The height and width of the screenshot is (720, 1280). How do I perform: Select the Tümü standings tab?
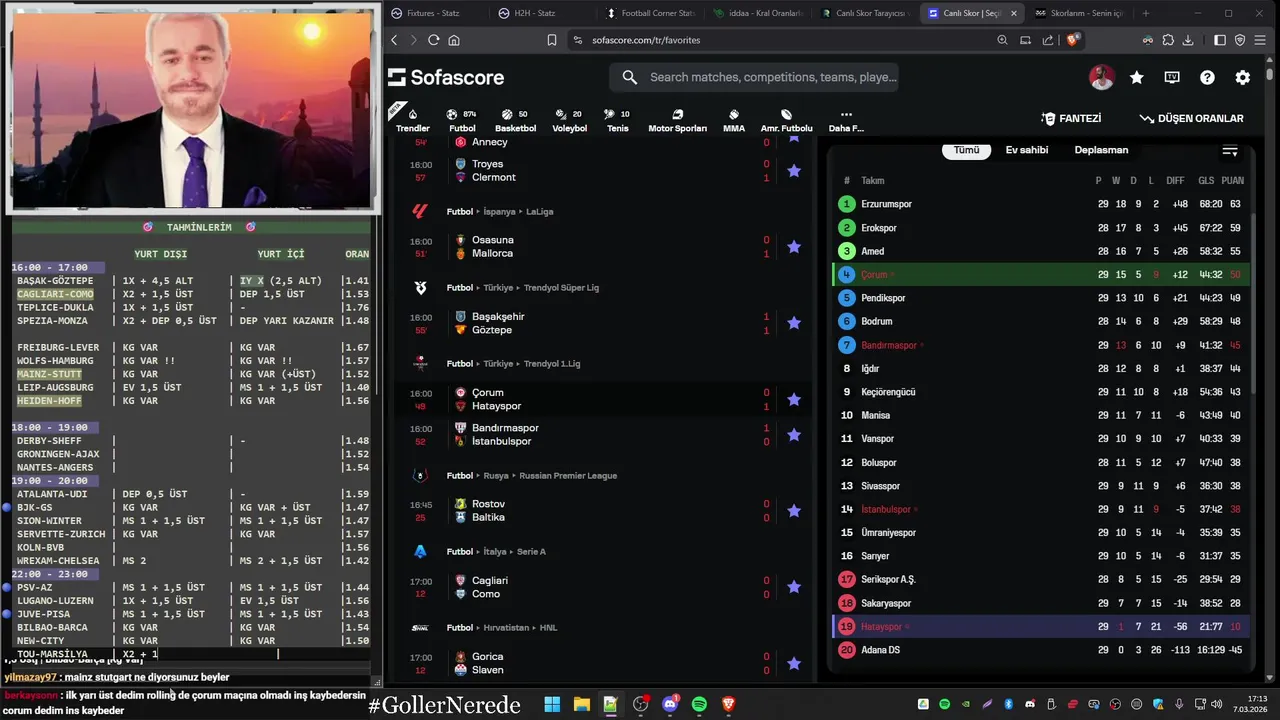click(x=966, y=150)
